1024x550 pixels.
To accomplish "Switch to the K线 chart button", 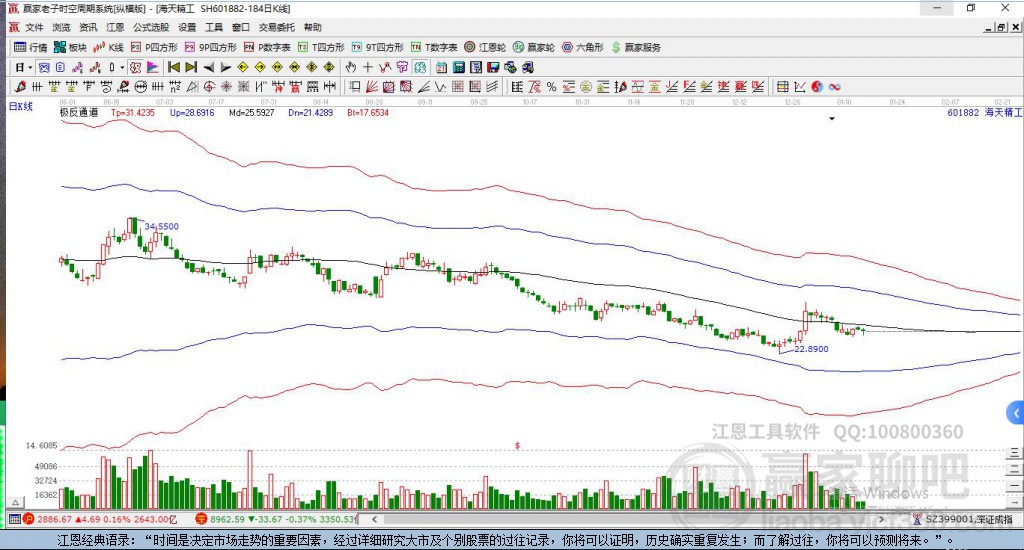I will [x=108, y=47].
